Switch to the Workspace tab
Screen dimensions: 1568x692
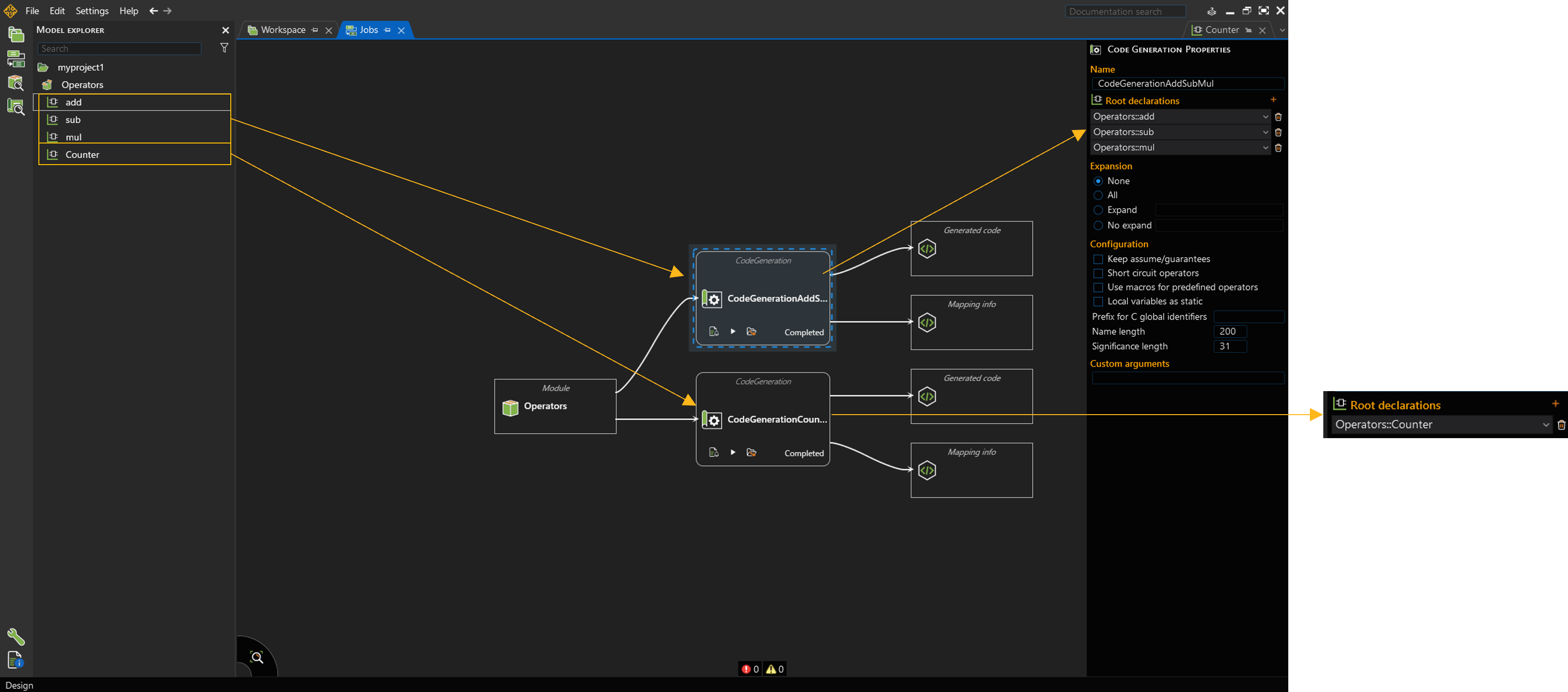pyautogui.click(x=283, y=30)
